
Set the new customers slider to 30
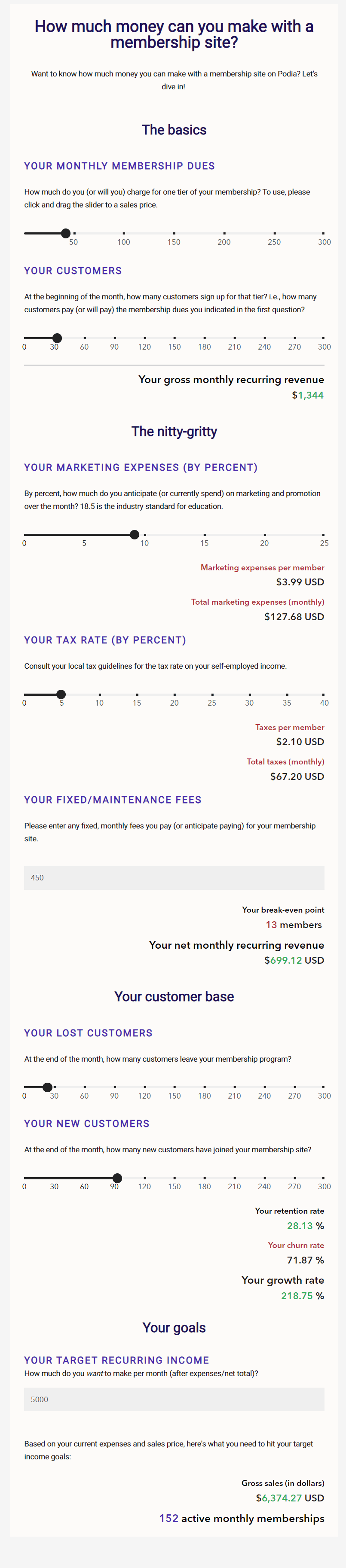coord(54,1178)
